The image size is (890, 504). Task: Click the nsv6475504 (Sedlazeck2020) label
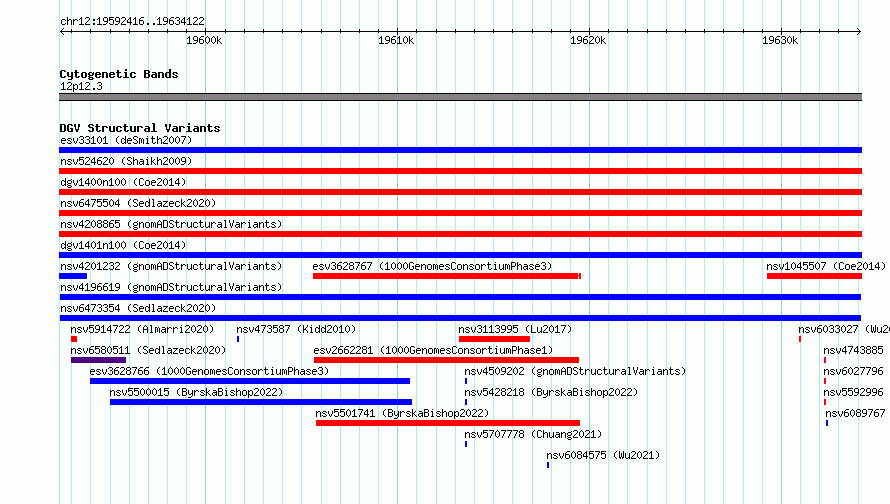pyautogui.click(x=138, y=203)
